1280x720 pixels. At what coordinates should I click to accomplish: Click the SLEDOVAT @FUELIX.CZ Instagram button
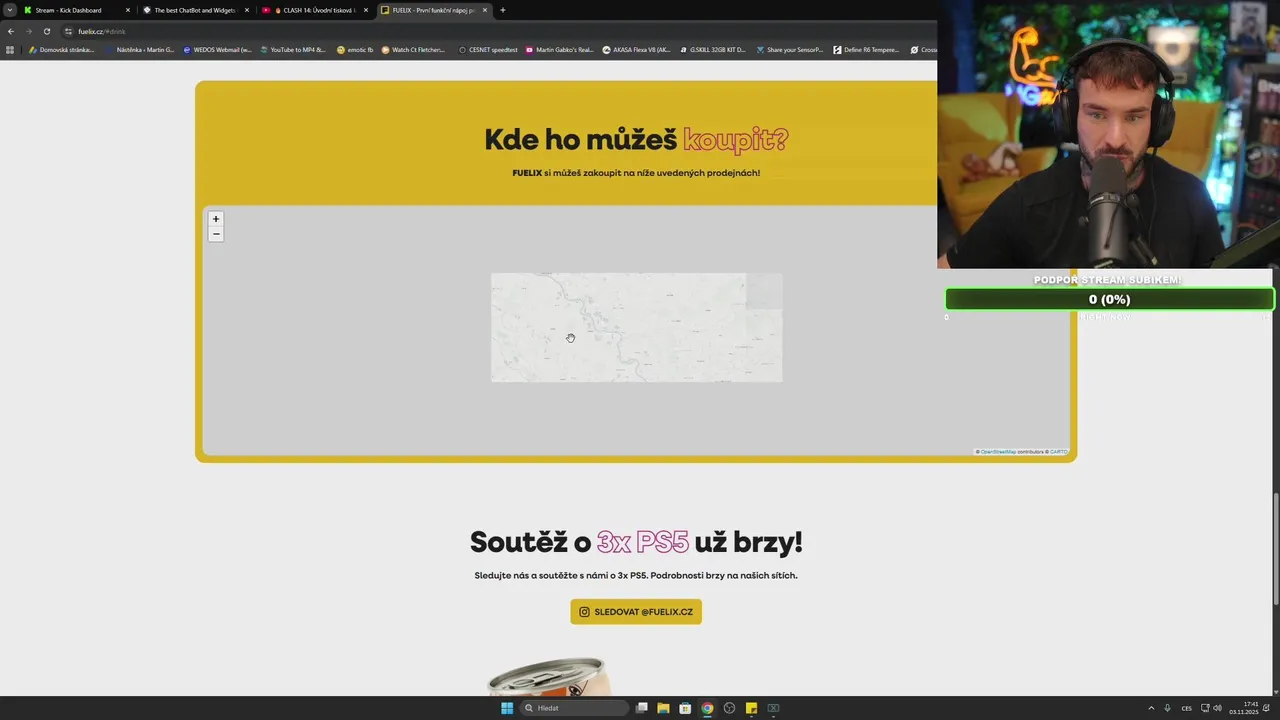636,612
